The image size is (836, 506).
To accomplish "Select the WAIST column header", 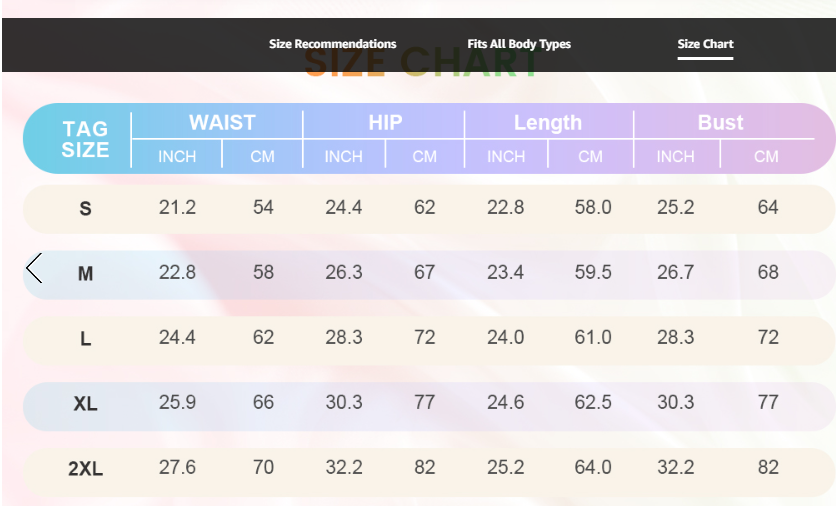I will (x=222, y=122).
